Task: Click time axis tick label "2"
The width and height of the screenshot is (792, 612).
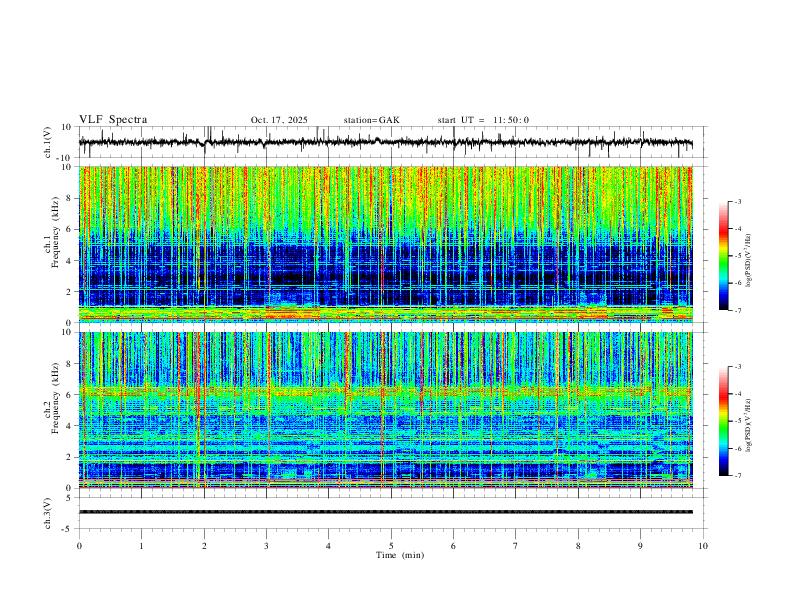Action: pyautogui.click(x=204, y=546)
